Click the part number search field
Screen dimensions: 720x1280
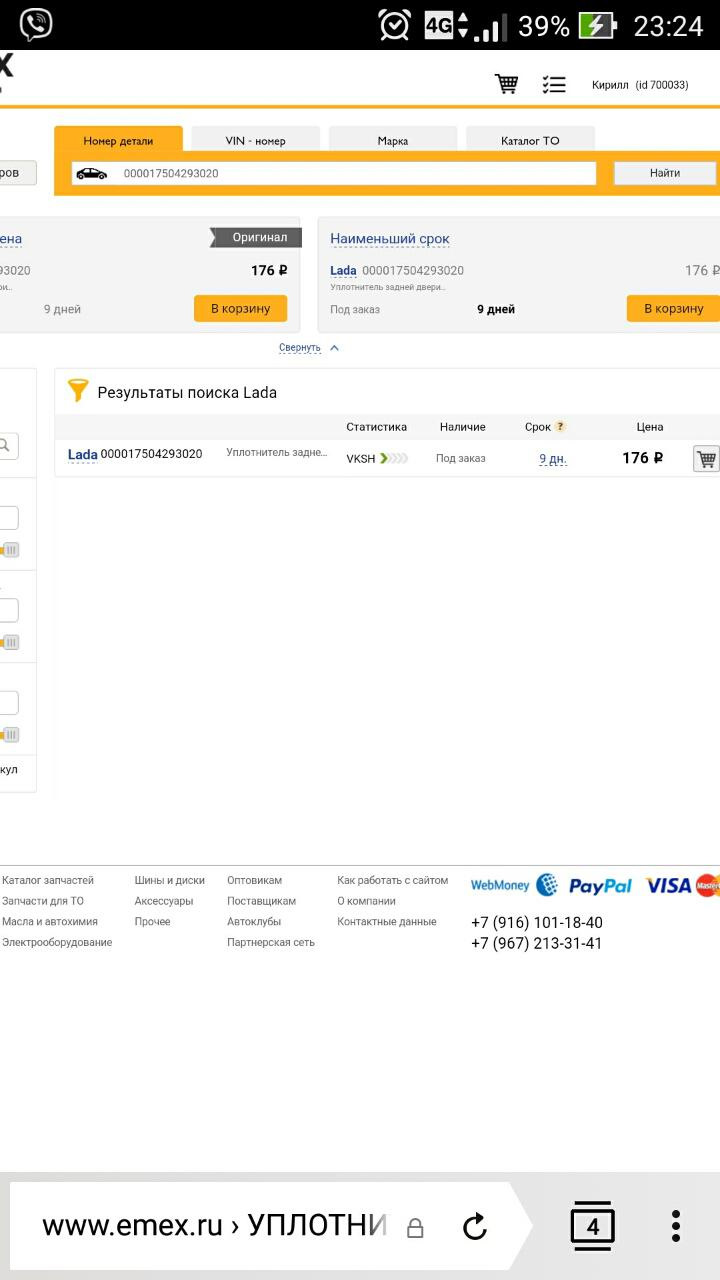(x=334, y=173)
